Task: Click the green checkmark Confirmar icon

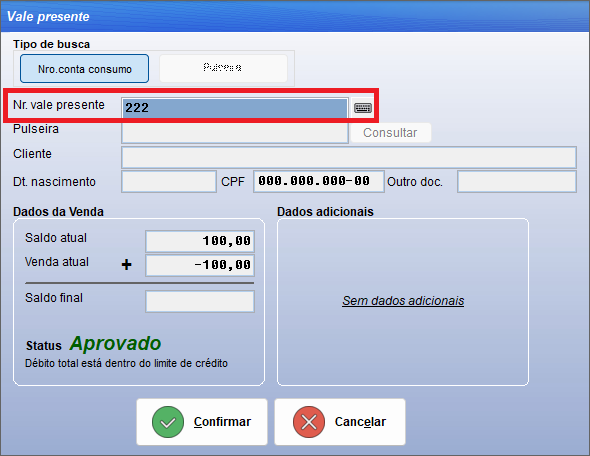Action: pyautogui.click(x=168, y=422)
